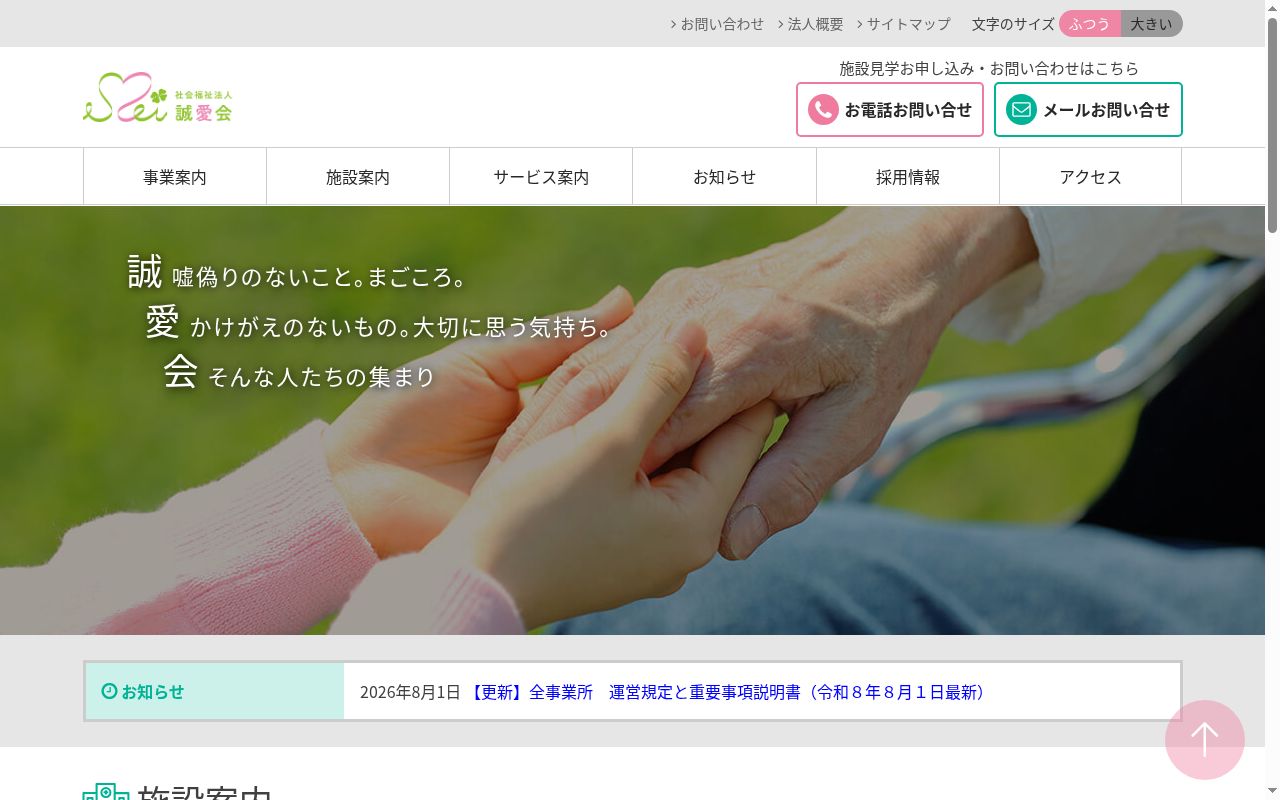Click お電話お問い合せ button

point(890,110)
